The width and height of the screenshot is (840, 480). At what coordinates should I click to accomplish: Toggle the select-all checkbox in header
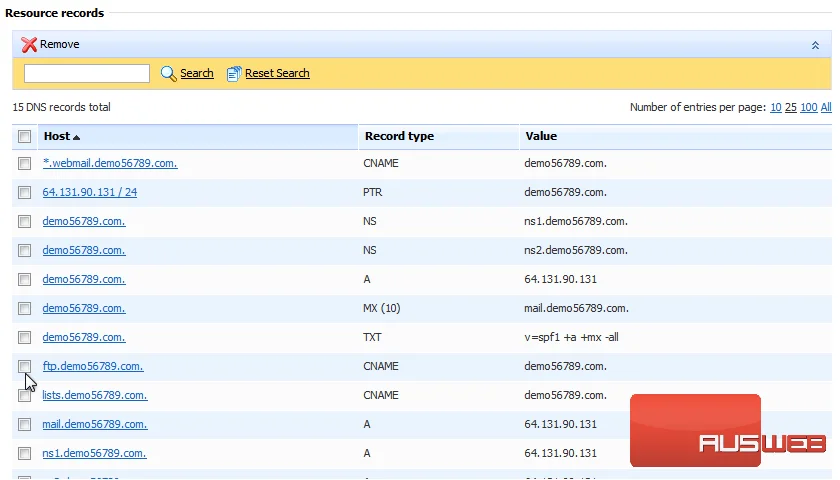click(x=25, y=137)
